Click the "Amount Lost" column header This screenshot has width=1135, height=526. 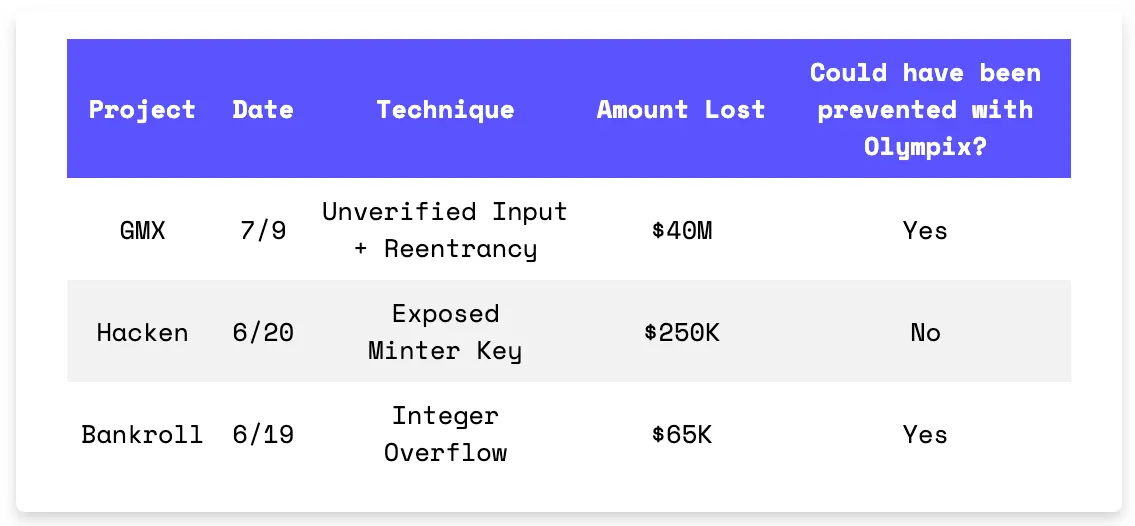coord(680,109)
